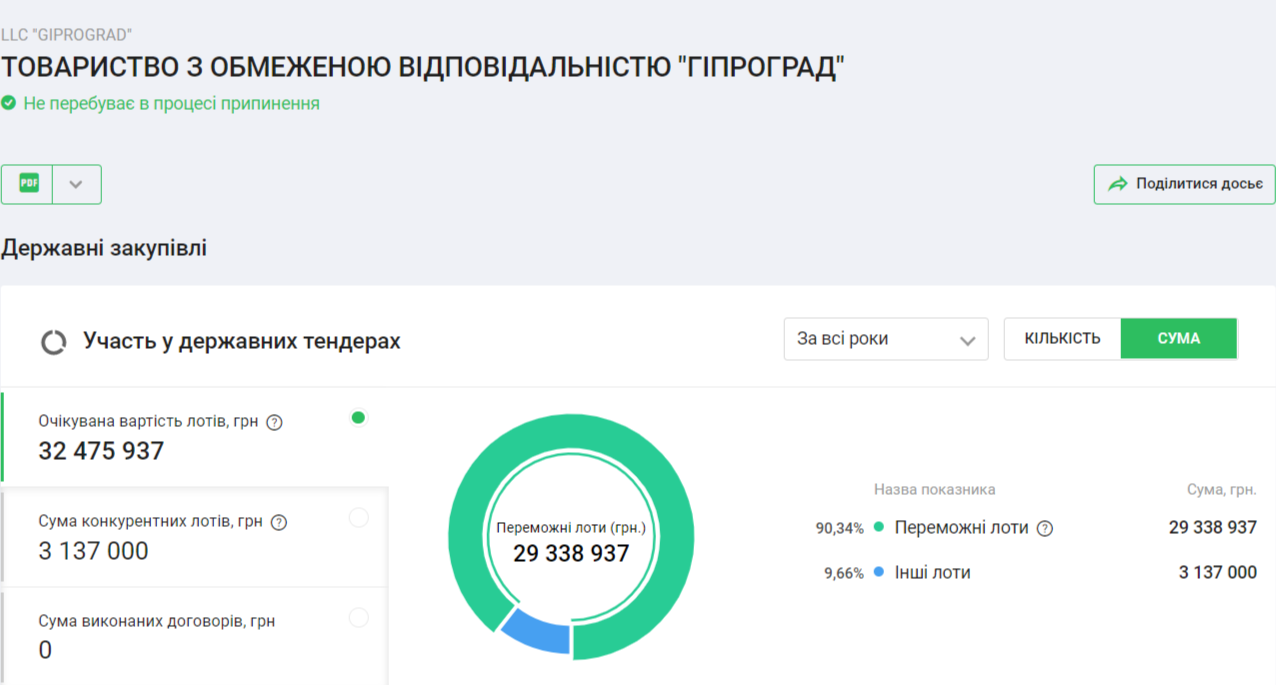Open the За всі роки year dropdown
1276x685 pixels.
coord(885,339)
